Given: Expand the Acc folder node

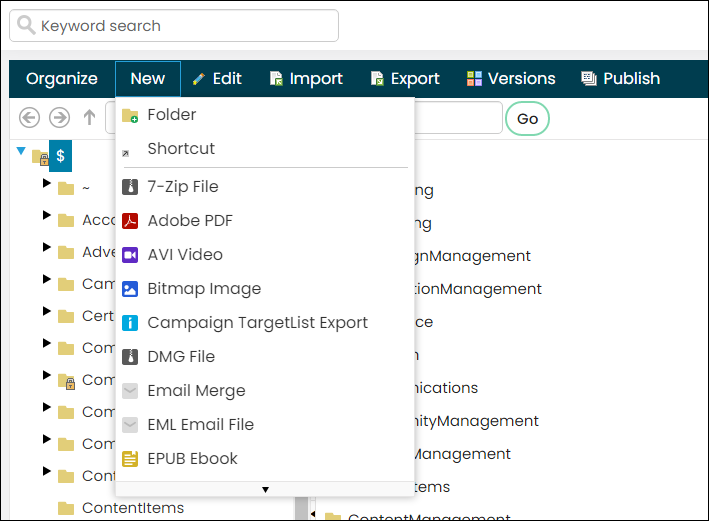Looking at the screenshot, I should [47, 215].
